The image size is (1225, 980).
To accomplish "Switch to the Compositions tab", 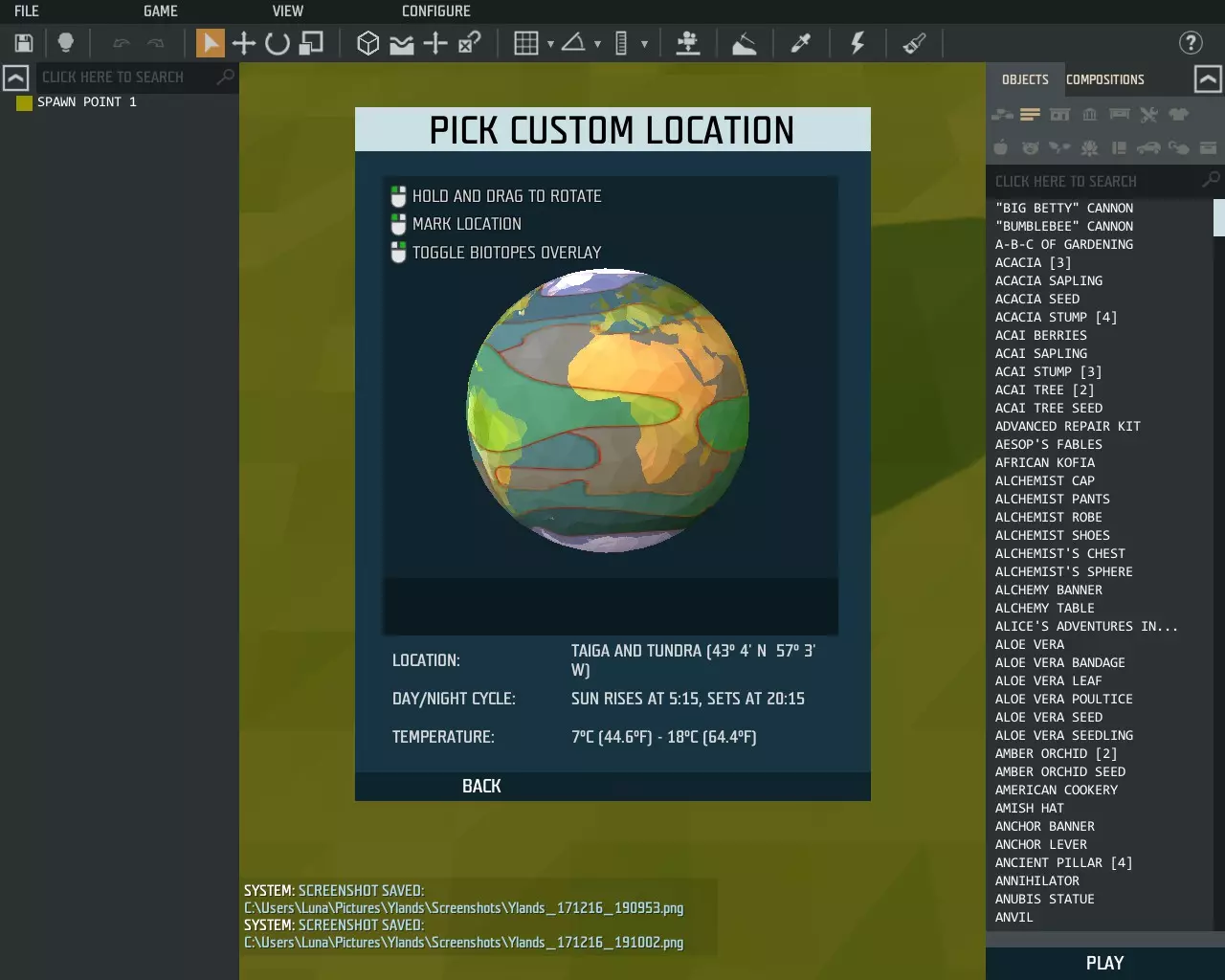I will click(1104, 79).
